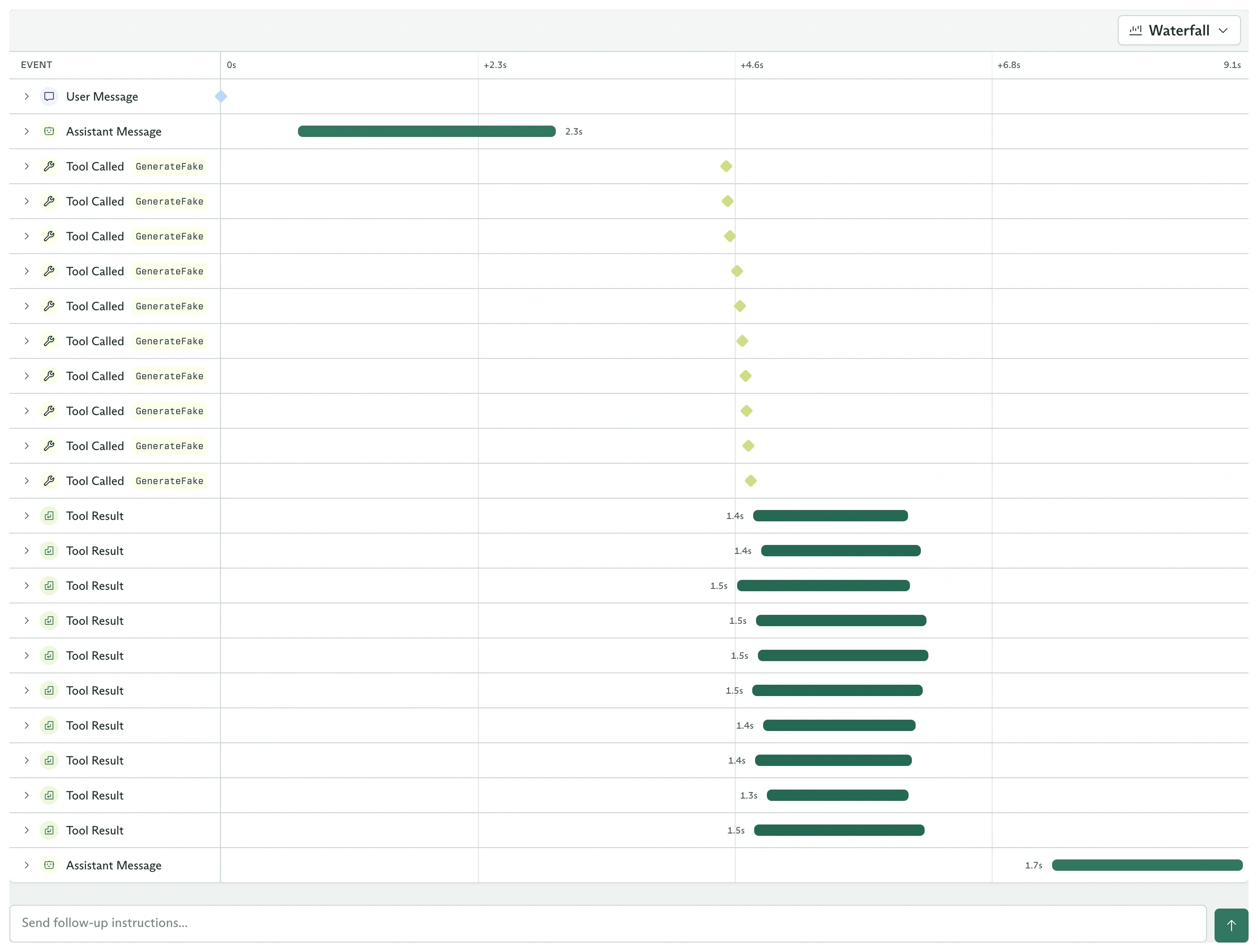The image size is (1258, 952).
Task: Open the Waterfall view dropdown
Action: click(1178, 30)
